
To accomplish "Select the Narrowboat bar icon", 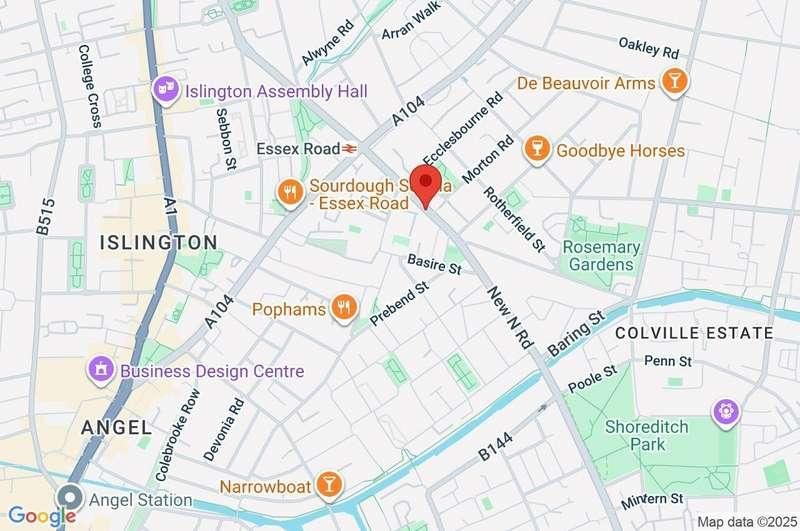I will pos(329,486).
